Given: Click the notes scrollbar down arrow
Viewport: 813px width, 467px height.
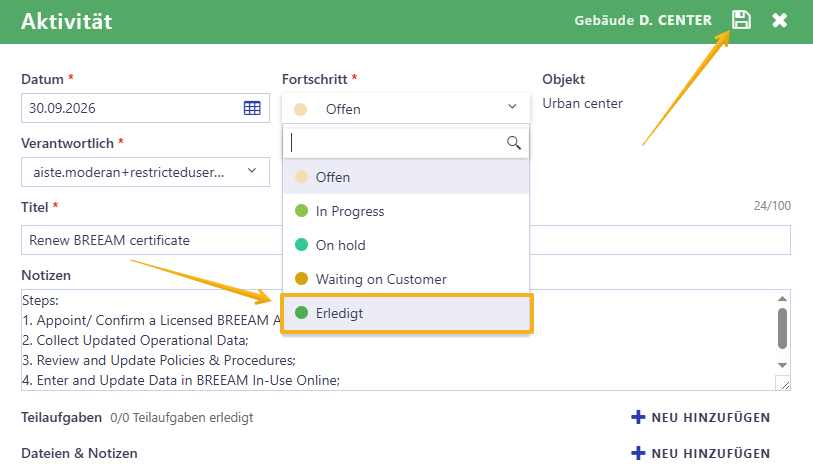Looking at the screenshot, I should click(782, 365).
